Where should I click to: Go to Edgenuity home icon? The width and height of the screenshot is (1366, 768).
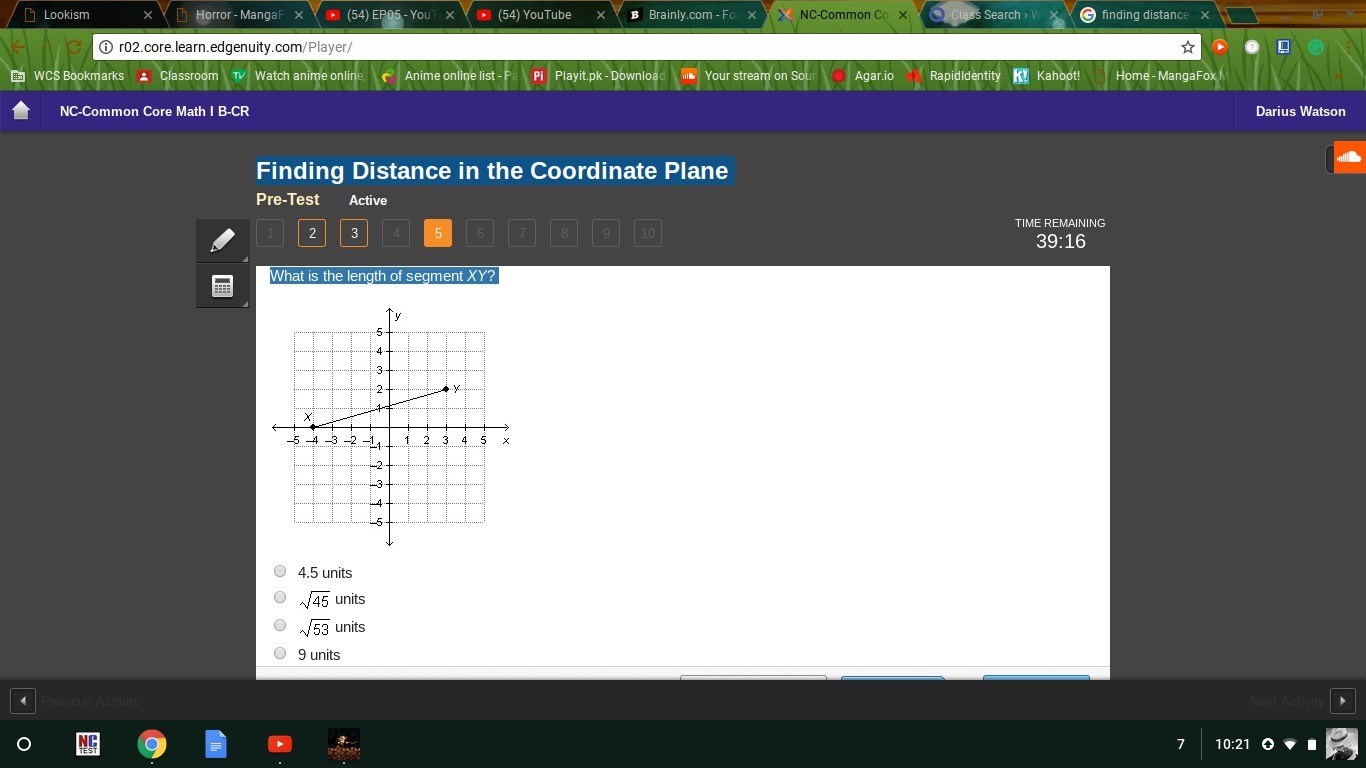(x=21, y=111)
